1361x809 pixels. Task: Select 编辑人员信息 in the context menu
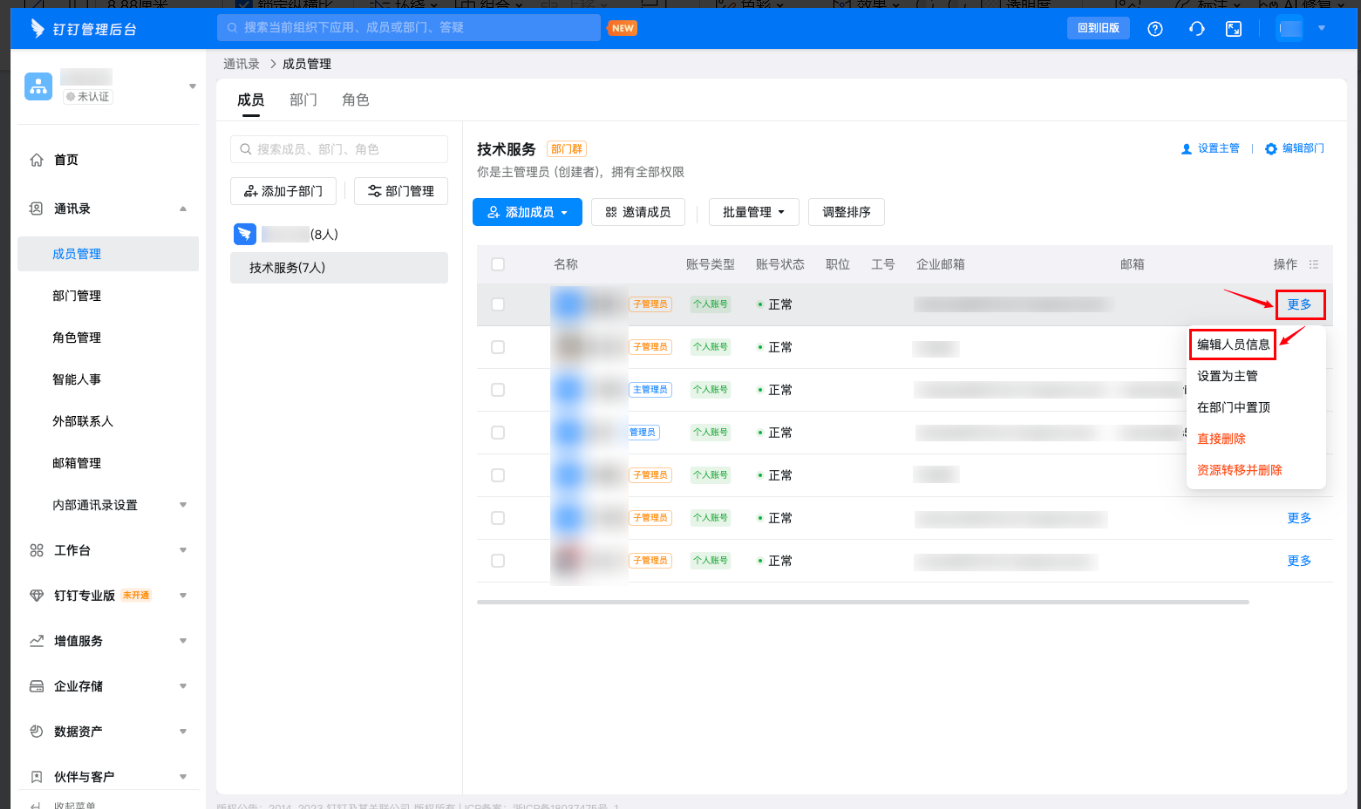[x=1233, y=344]
